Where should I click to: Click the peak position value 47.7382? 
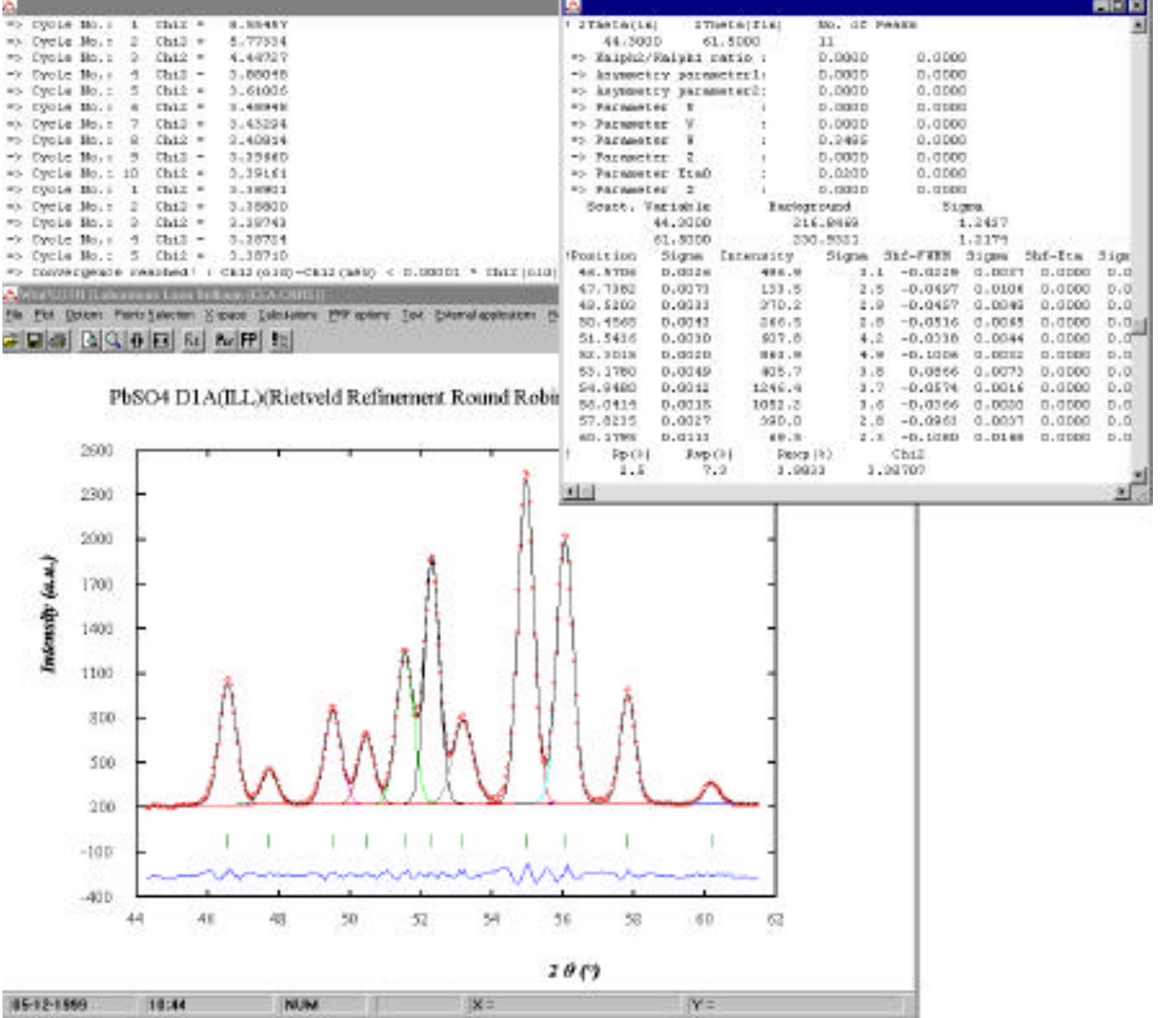pos(608,289)
